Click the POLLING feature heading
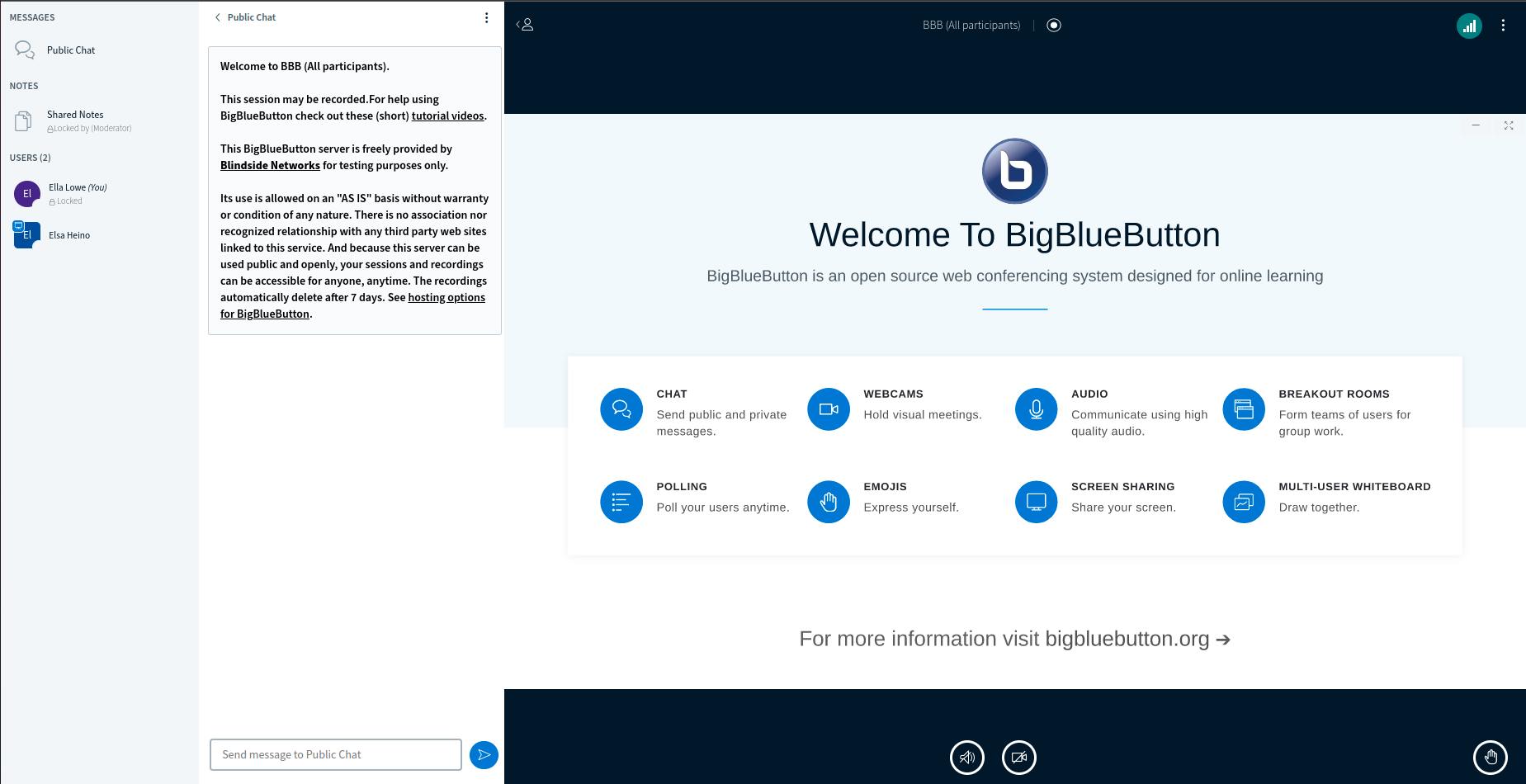The width and height of the screenshot is (1526, 784). click(x=682, y=487)
